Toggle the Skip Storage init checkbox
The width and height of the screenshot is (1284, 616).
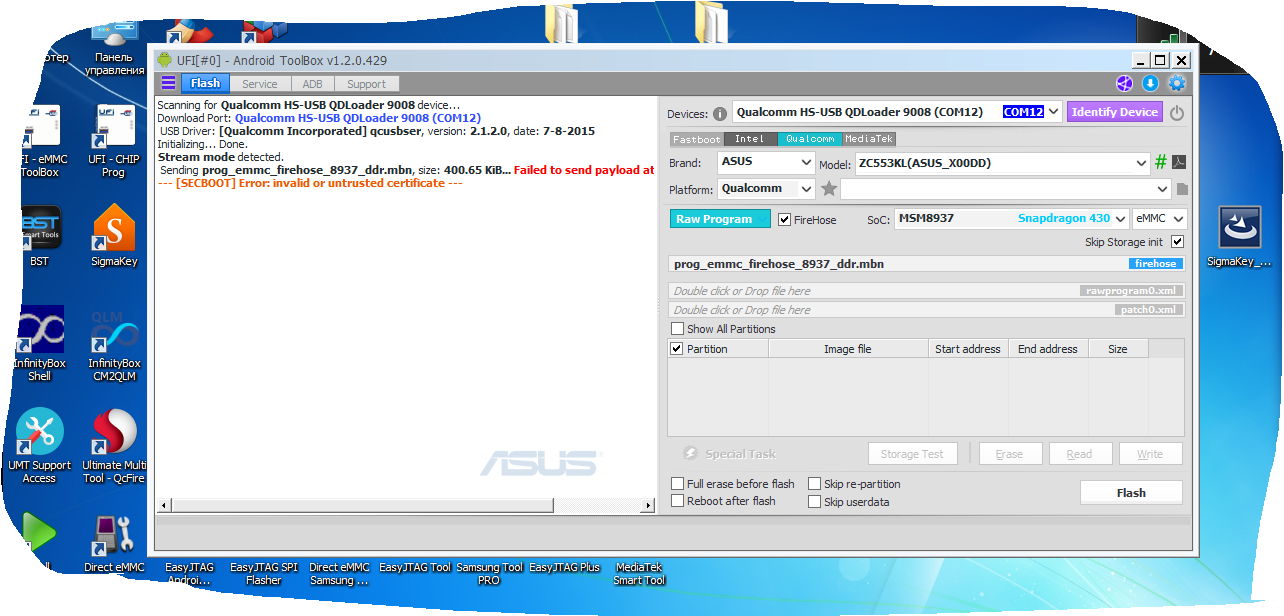[x=1177, y=242]
